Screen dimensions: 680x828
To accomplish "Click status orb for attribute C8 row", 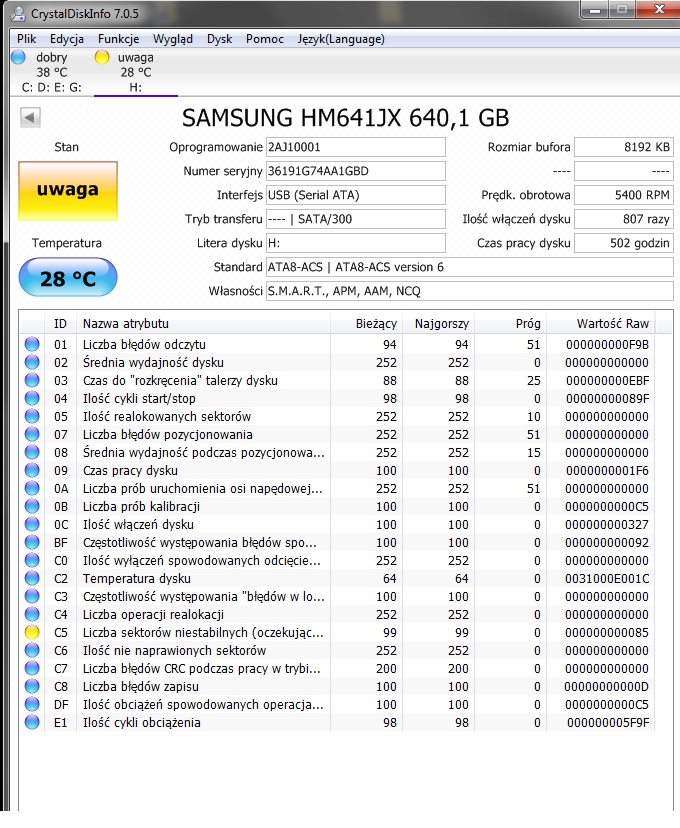I will tap(32, 686).
